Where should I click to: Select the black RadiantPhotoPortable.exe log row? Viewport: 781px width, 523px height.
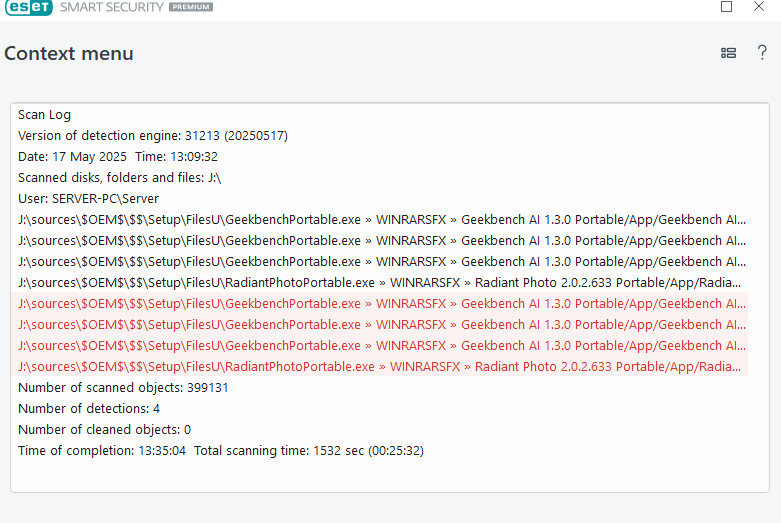(380, 282)
